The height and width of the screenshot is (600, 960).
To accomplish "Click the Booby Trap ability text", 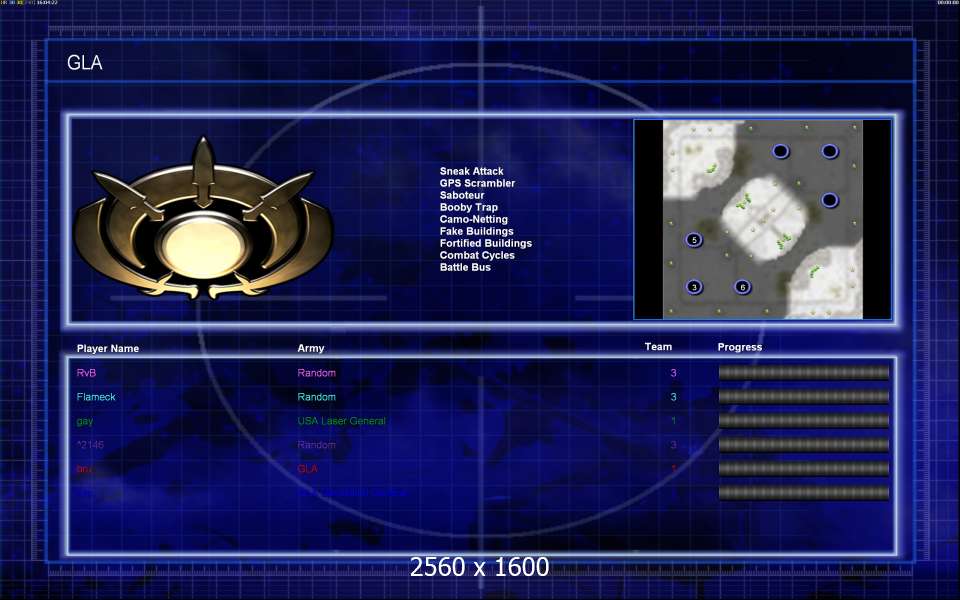I will (x=468, y=208).
